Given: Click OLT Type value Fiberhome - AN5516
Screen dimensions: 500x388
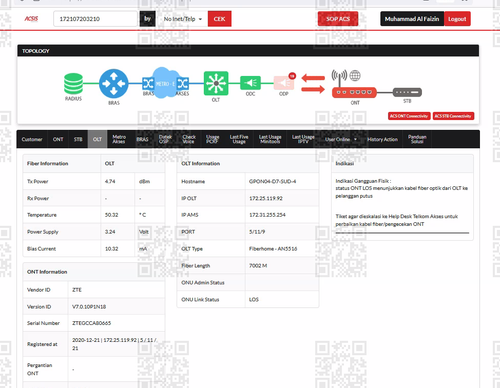Looking at the screenshot, I should point(273,249).
